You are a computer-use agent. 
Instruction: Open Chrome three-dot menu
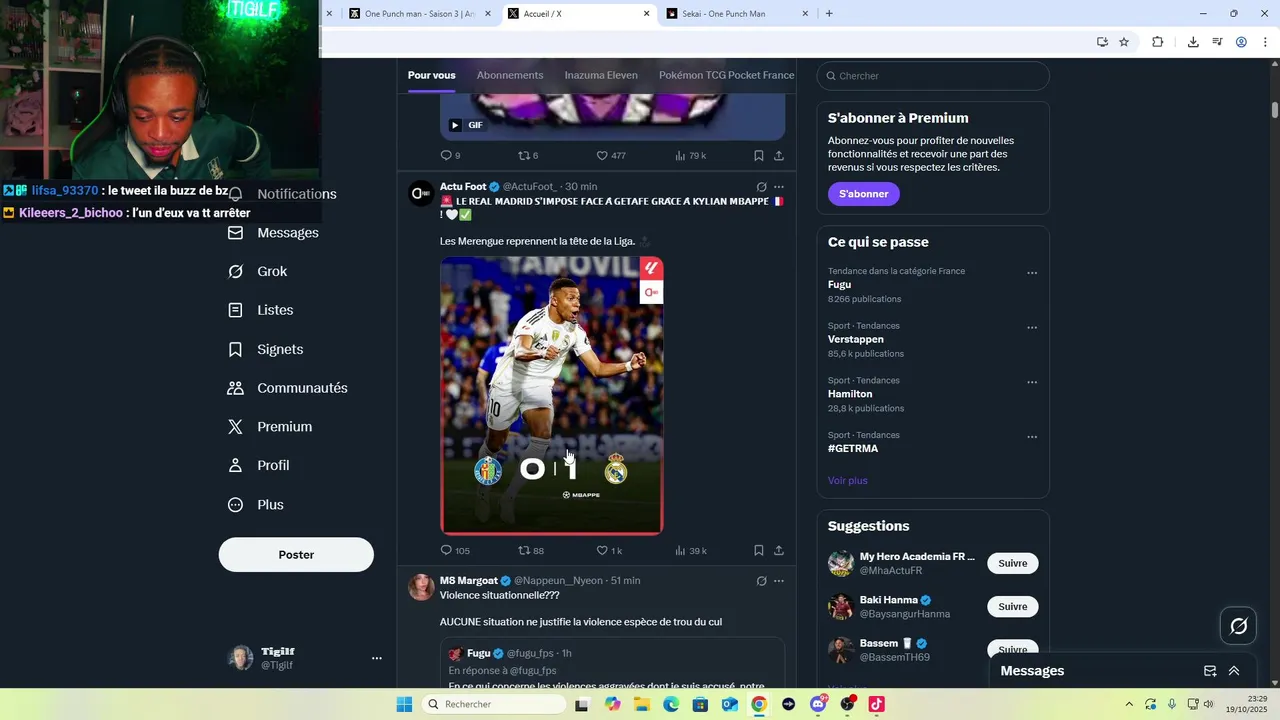point(1265,42)
